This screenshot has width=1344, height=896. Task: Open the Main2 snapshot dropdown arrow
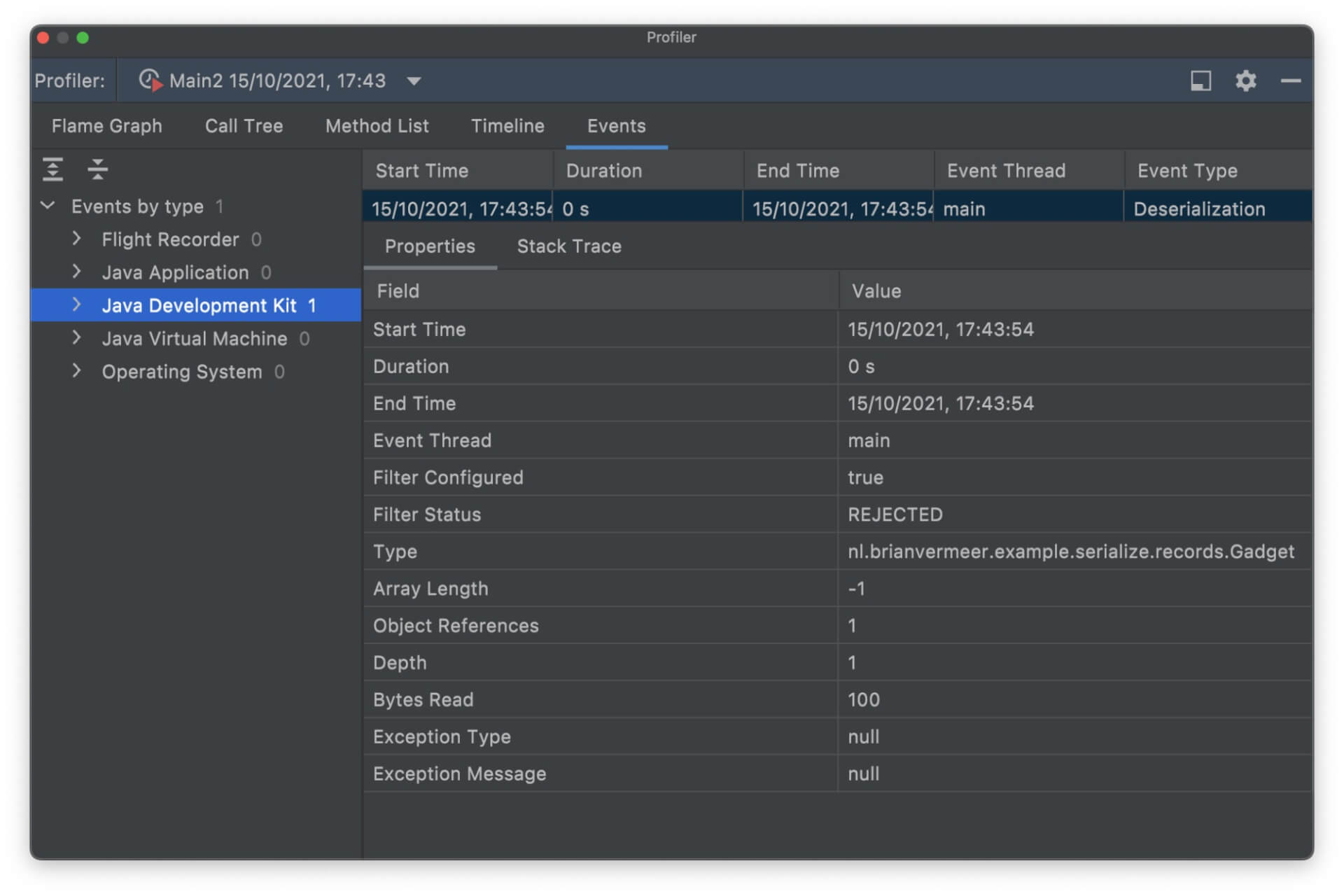click(414, 81)
